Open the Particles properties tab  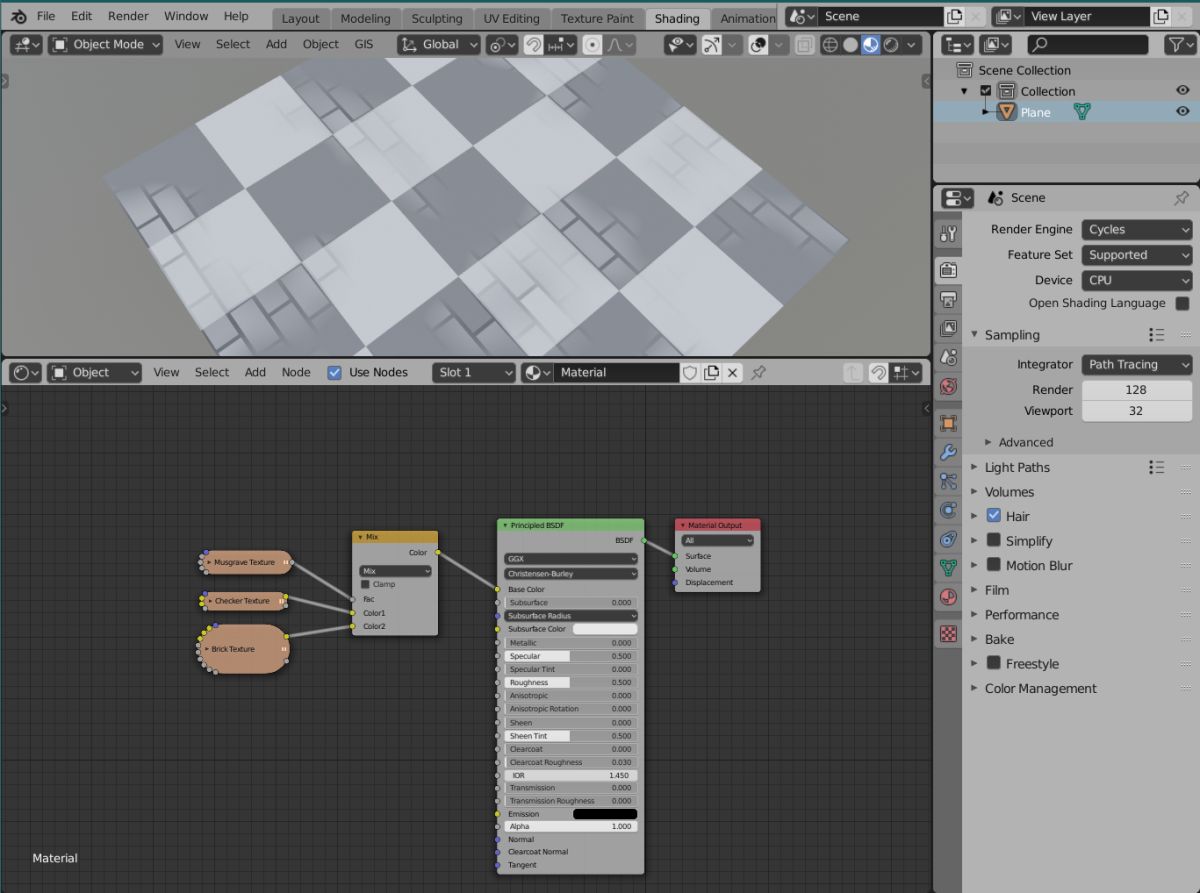click(948, 481)
